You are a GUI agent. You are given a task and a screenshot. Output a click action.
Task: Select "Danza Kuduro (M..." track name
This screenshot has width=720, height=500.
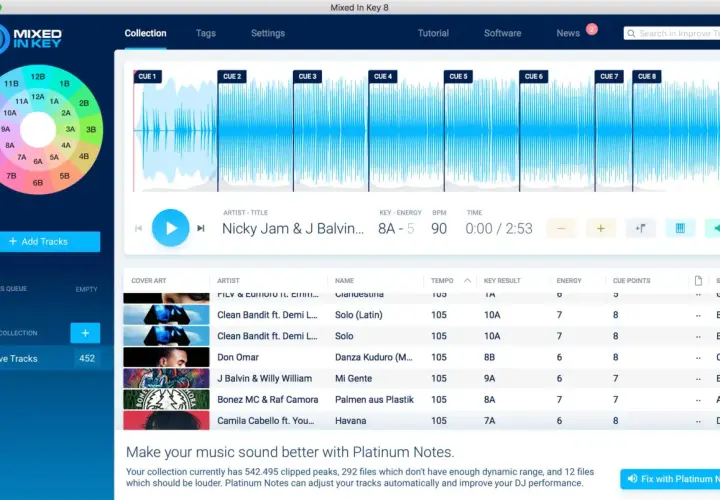coord(373,357)
